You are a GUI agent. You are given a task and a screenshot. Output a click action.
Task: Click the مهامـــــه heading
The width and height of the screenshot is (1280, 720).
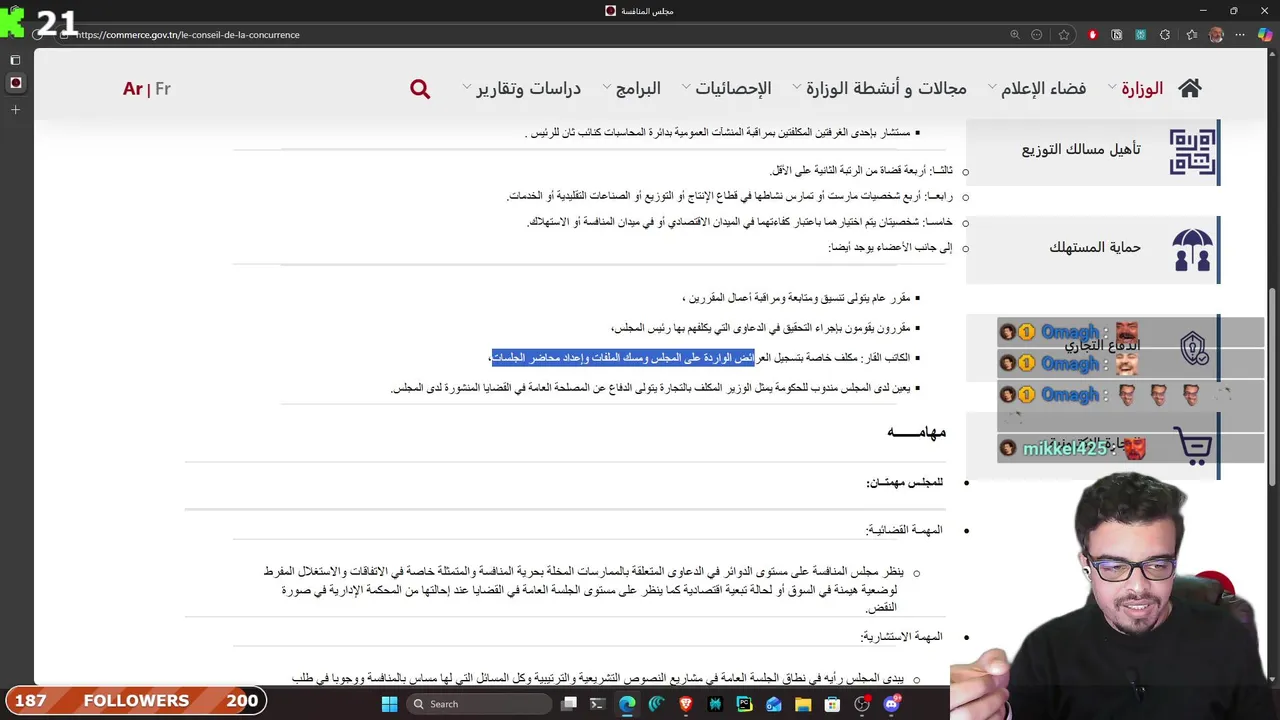tap(916, 432)
